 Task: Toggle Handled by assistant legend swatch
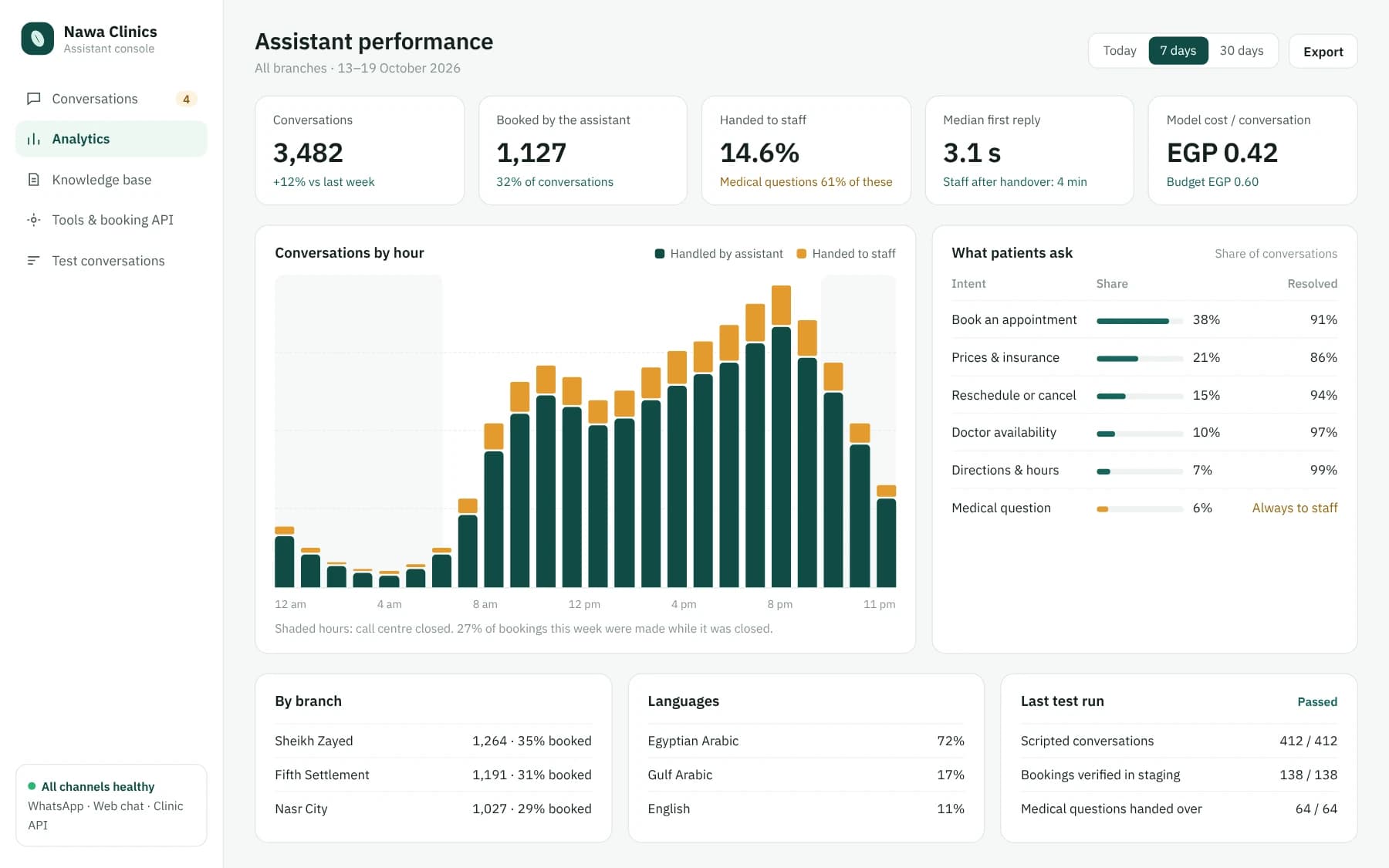pos(660,254)
